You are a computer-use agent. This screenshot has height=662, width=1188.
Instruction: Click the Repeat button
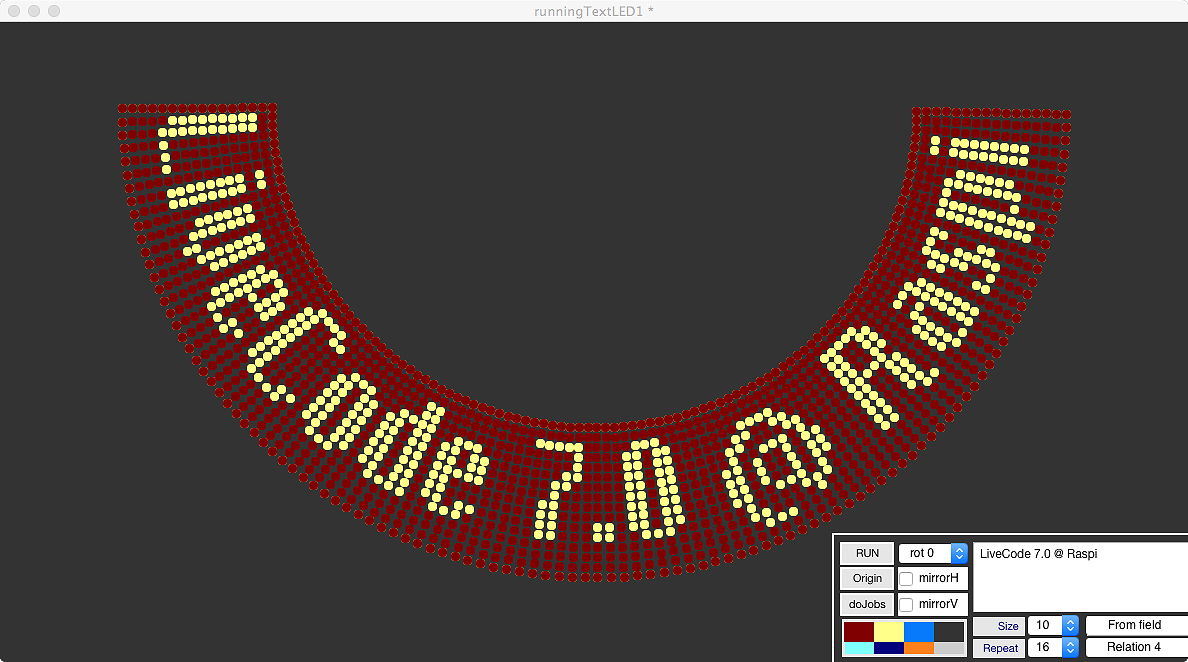999,648
